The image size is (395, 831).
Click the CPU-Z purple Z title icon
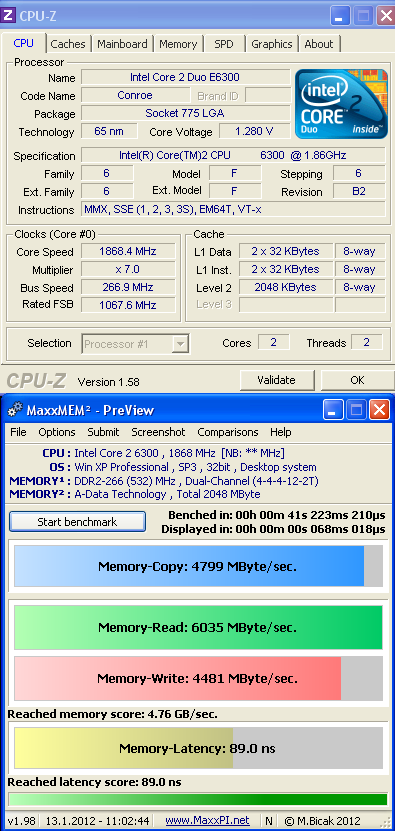(8, 15)
